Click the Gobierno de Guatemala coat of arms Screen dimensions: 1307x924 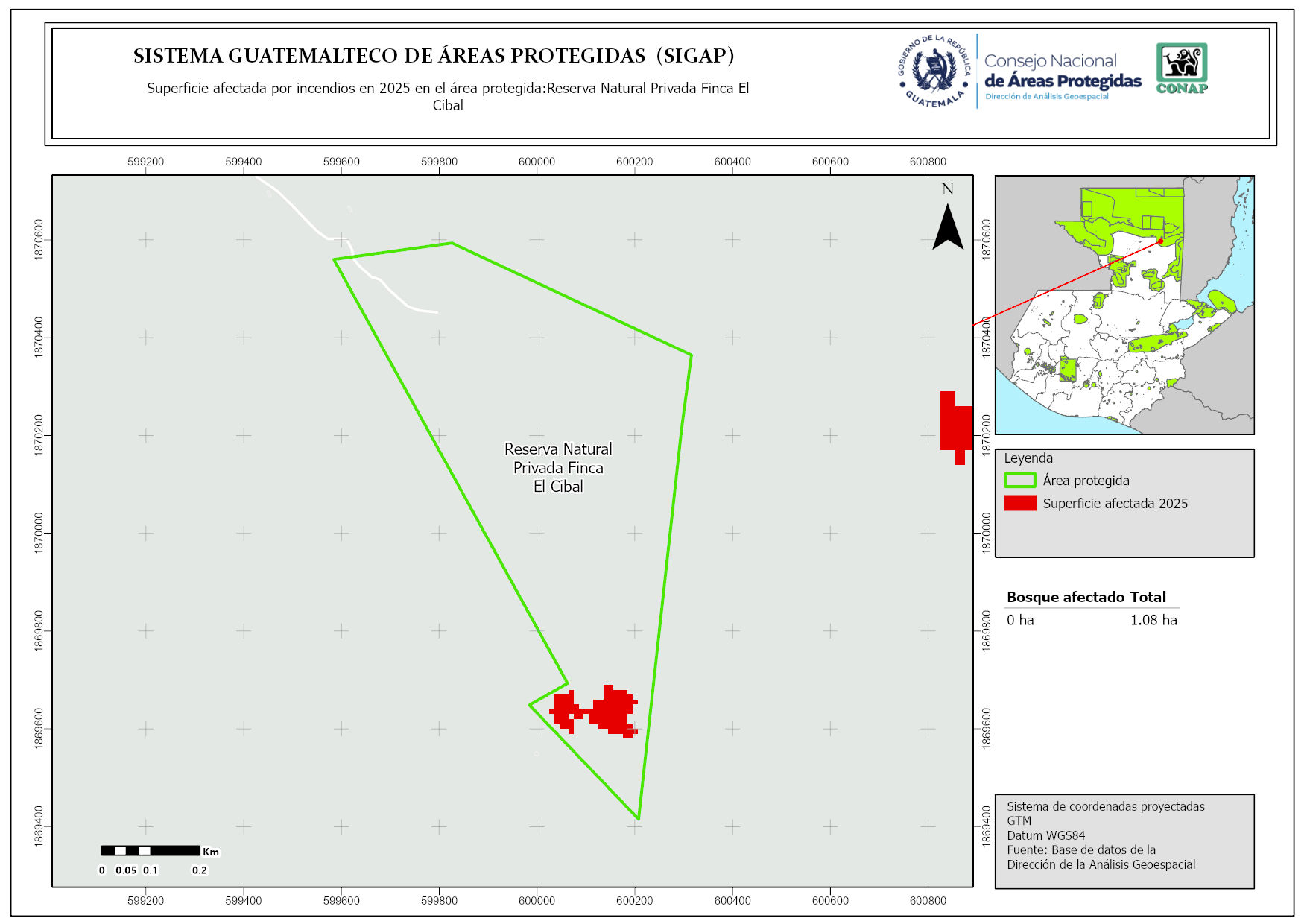click(x=934, y=72)
